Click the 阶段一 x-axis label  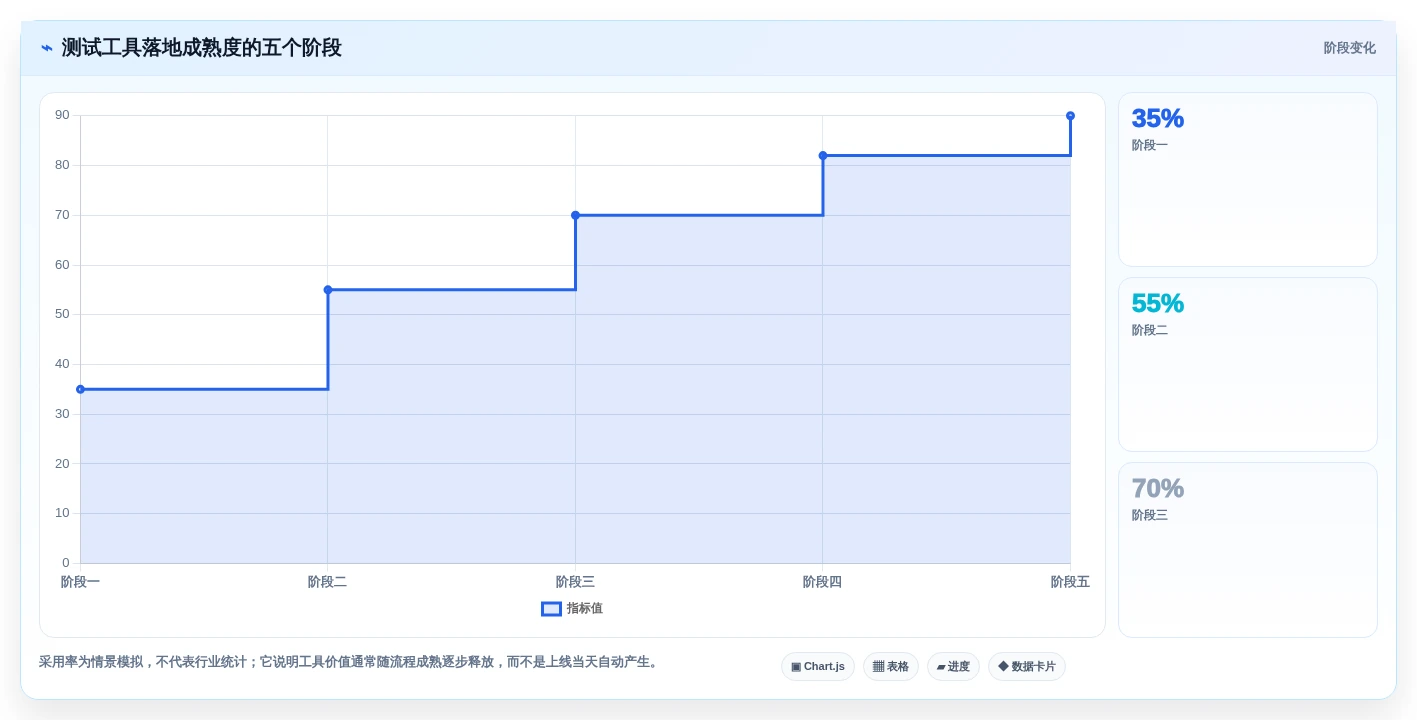80,582
